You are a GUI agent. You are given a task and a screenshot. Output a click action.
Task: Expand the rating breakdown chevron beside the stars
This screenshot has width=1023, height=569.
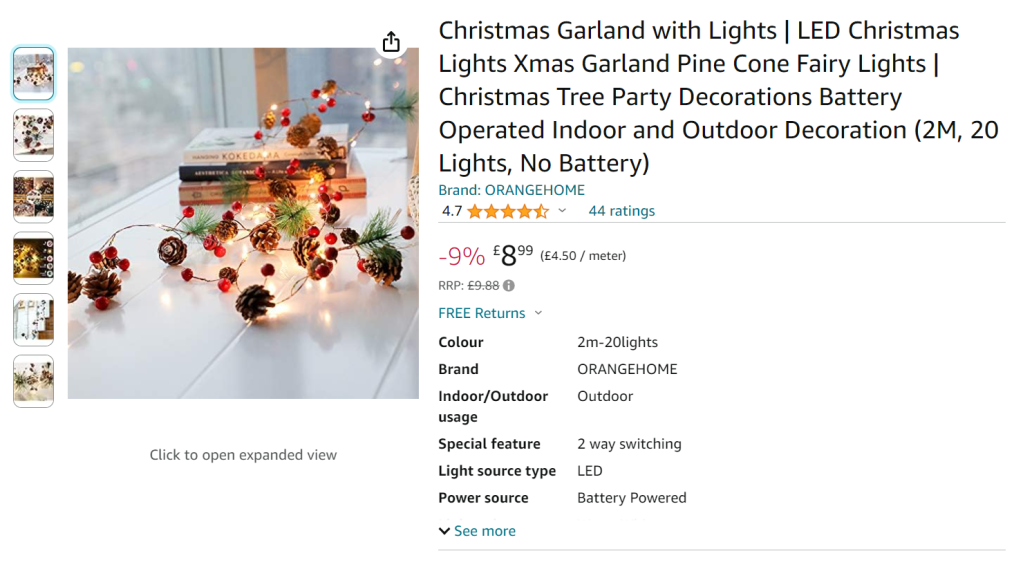[x=562, y=211]
